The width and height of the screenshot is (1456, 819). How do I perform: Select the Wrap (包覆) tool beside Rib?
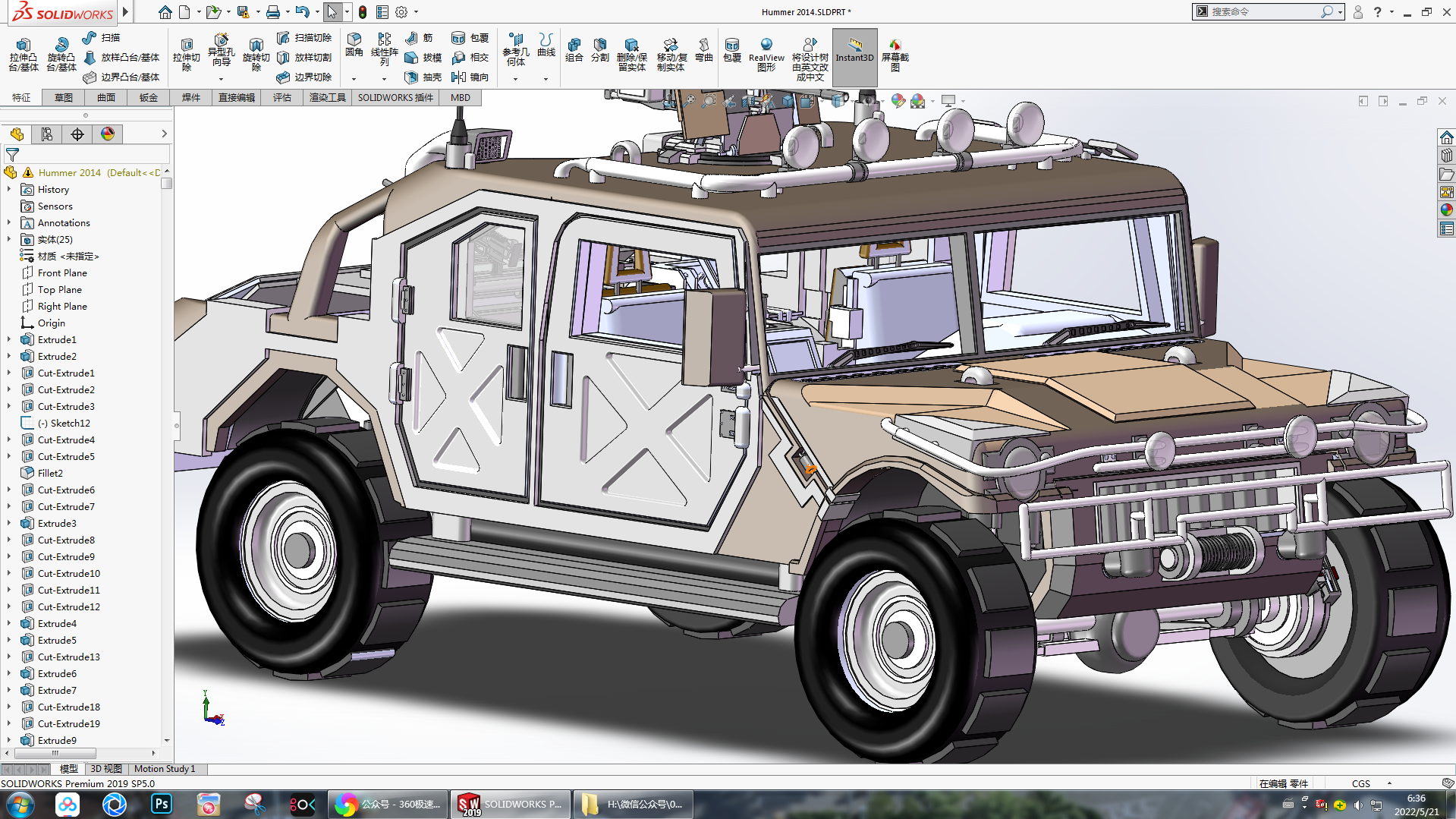coord(470,37)
